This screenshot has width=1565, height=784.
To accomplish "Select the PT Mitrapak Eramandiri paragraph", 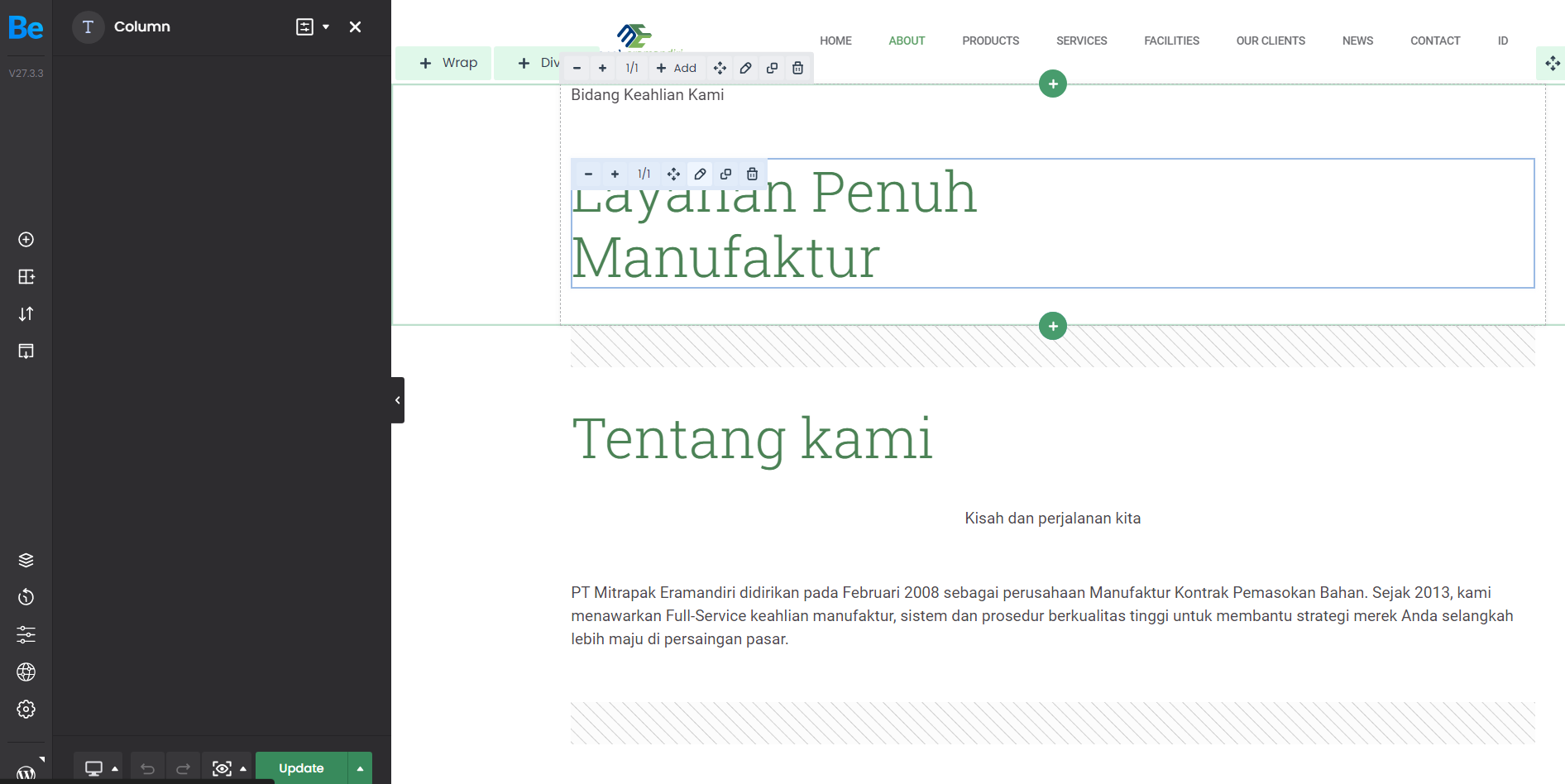I will click(x=1042, y=615).
